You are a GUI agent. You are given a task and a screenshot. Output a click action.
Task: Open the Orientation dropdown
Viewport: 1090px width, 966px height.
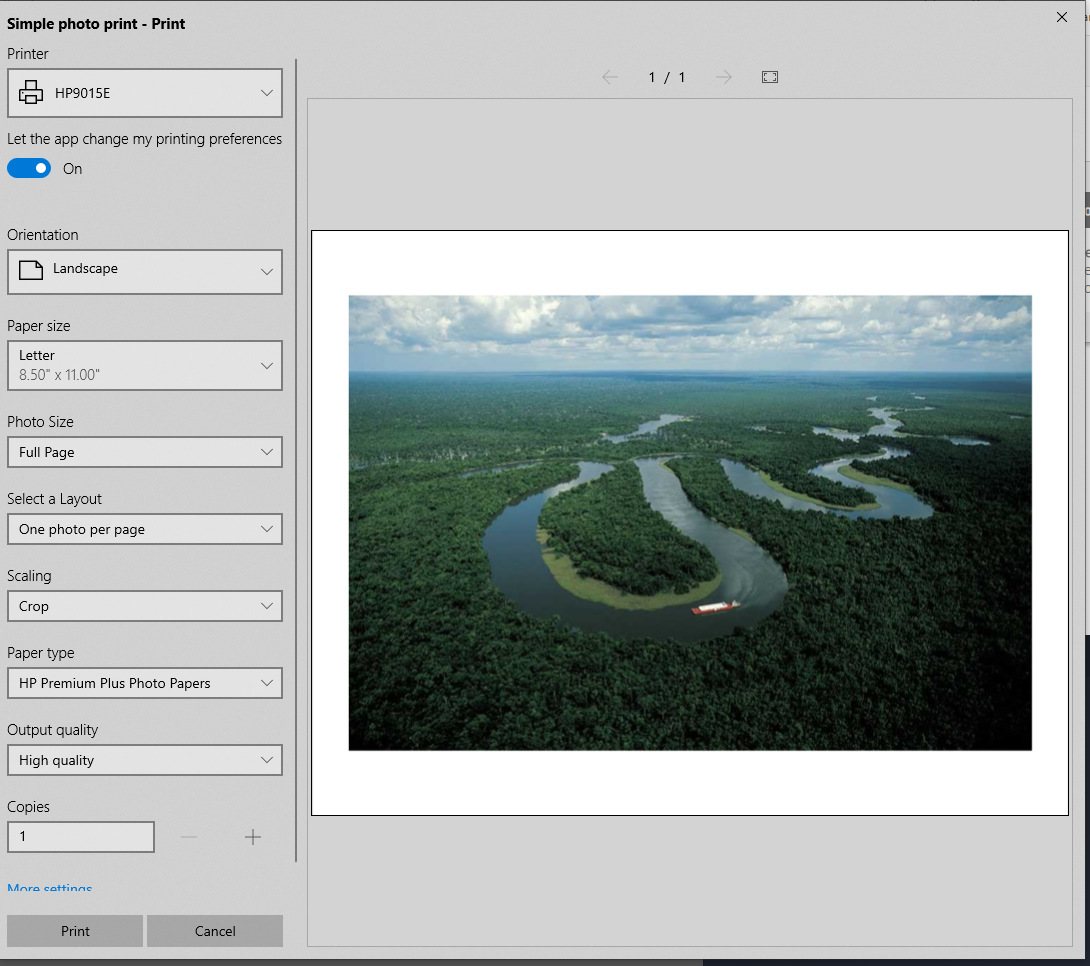[145, 272]
